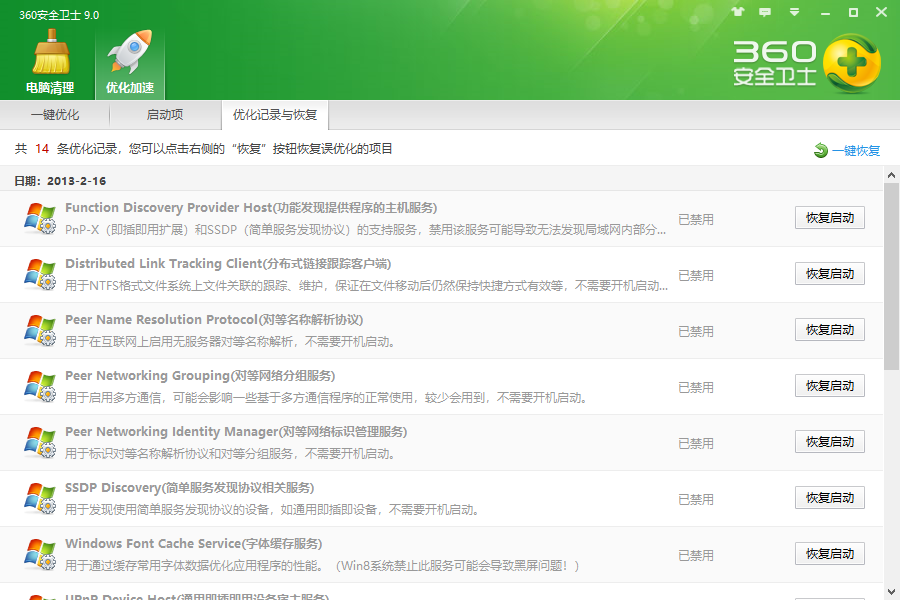This screenshot has height=600, width=900.
Task: Click Function Discovery Provider Host service icon
Action: [x=40, y=218]
